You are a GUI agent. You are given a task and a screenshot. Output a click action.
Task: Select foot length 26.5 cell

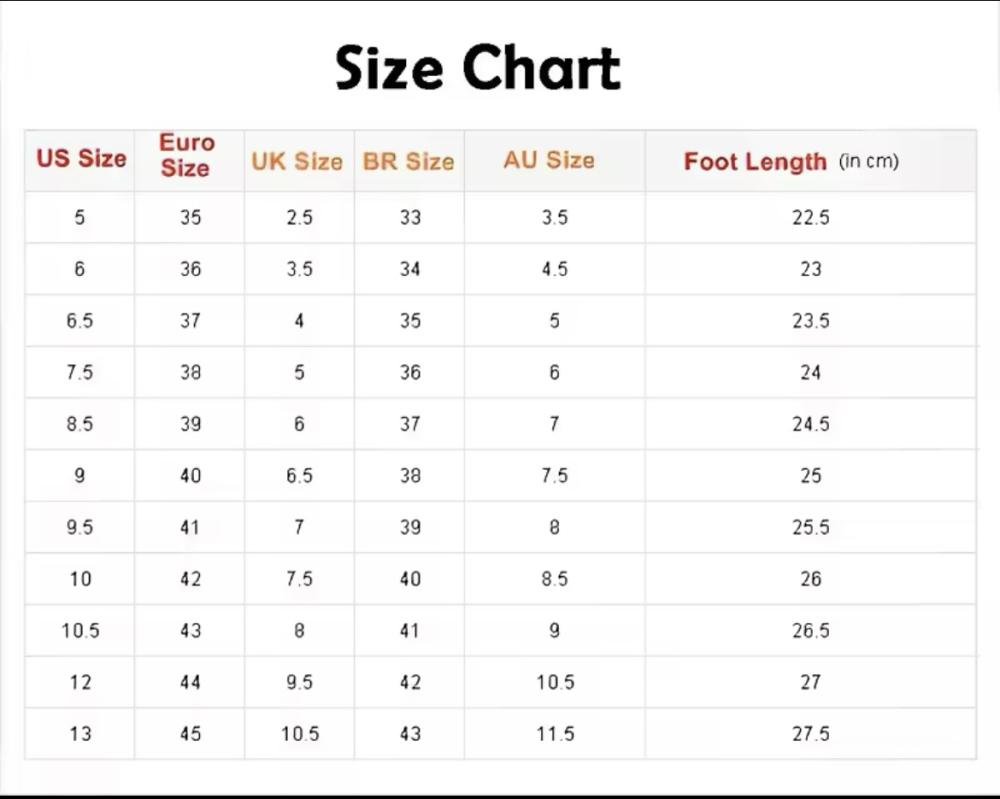coord(811,631)
